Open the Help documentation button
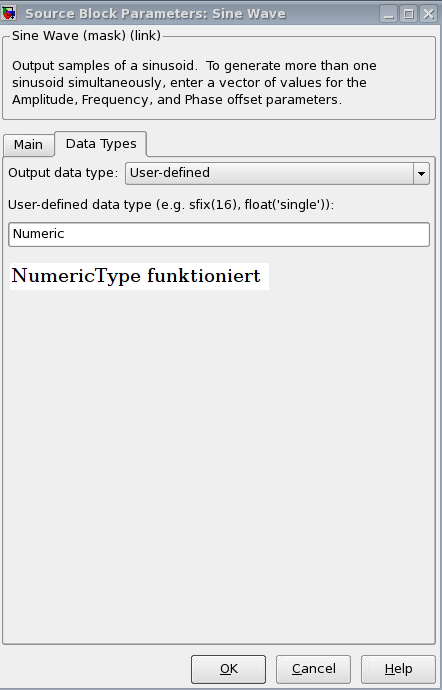Image resolution: width=442 pixels, height=690 pixels. tap(398, 669)
